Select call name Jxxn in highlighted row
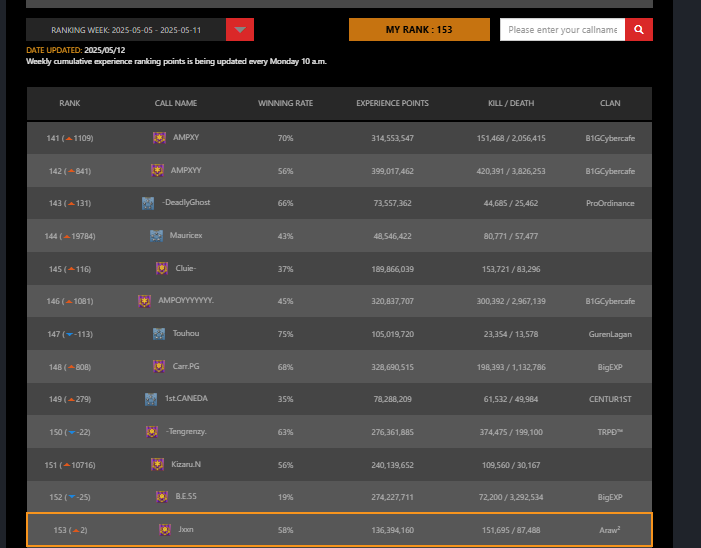701x548 pixels. tap(186, 529)
